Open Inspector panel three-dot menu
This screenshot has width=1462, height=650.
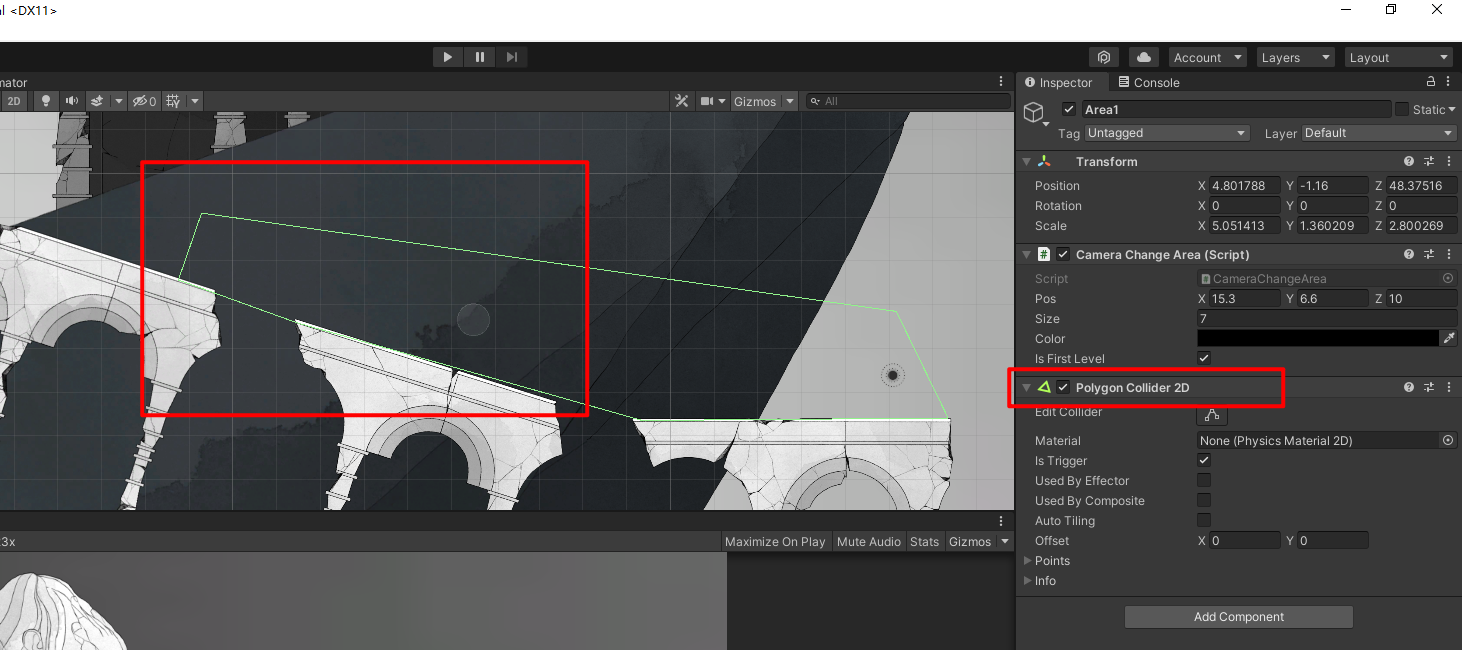[x=1449, y=82]
